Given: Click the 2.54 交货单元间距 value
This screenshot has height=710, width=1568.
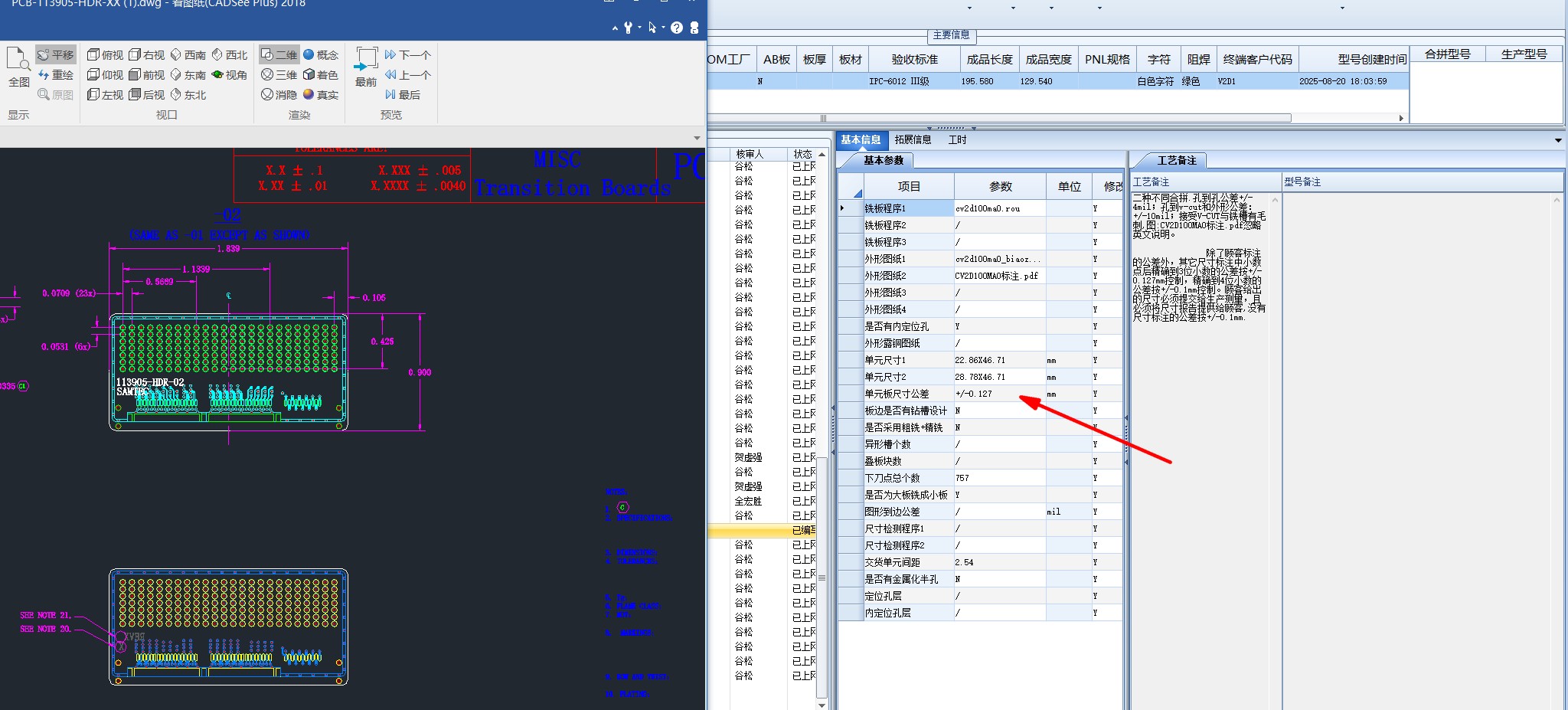Looking at the screenshot, I should click(1000, 562).
